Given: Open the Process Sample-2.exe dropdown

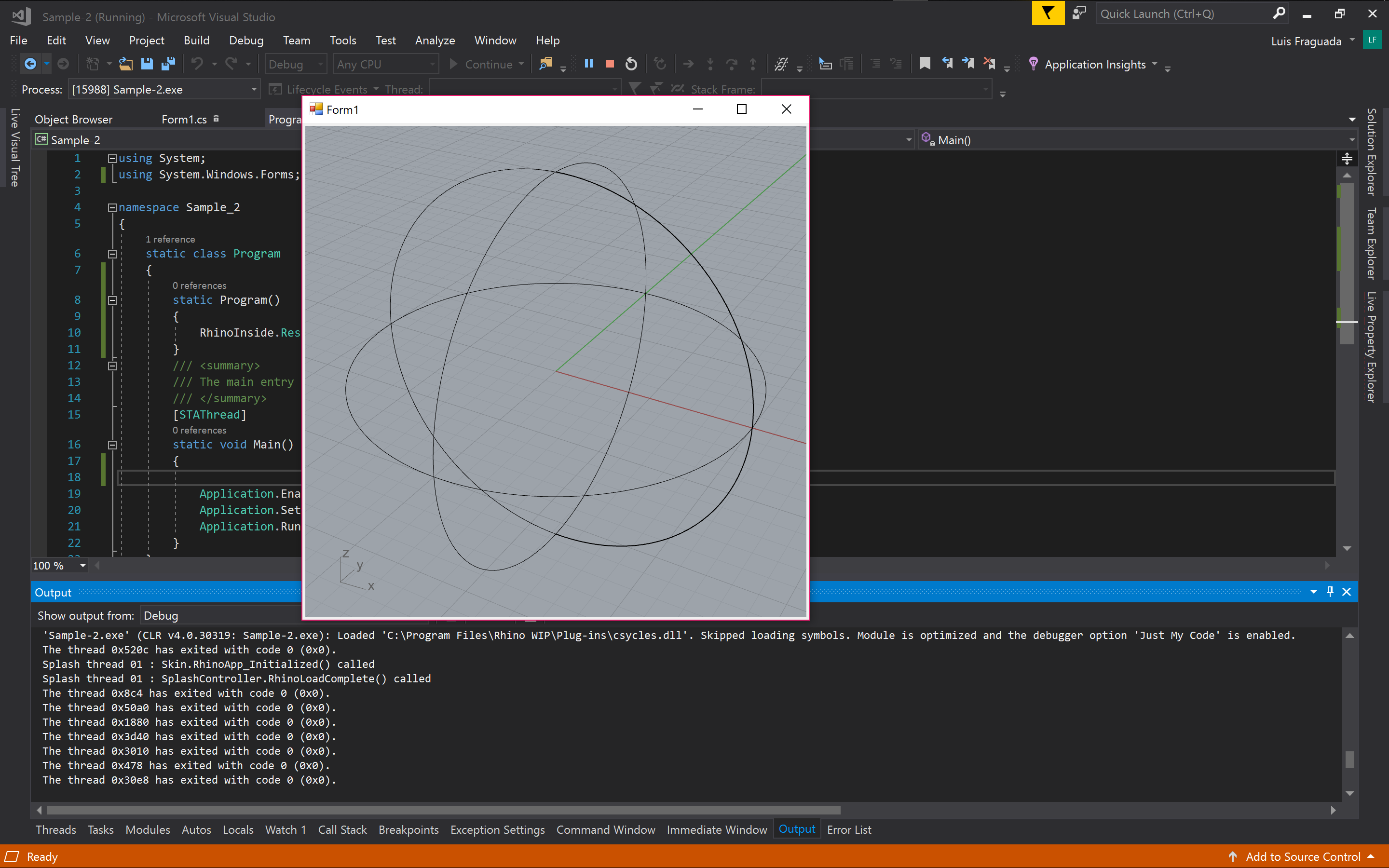Looking at the screenshot, I should 253,90.
